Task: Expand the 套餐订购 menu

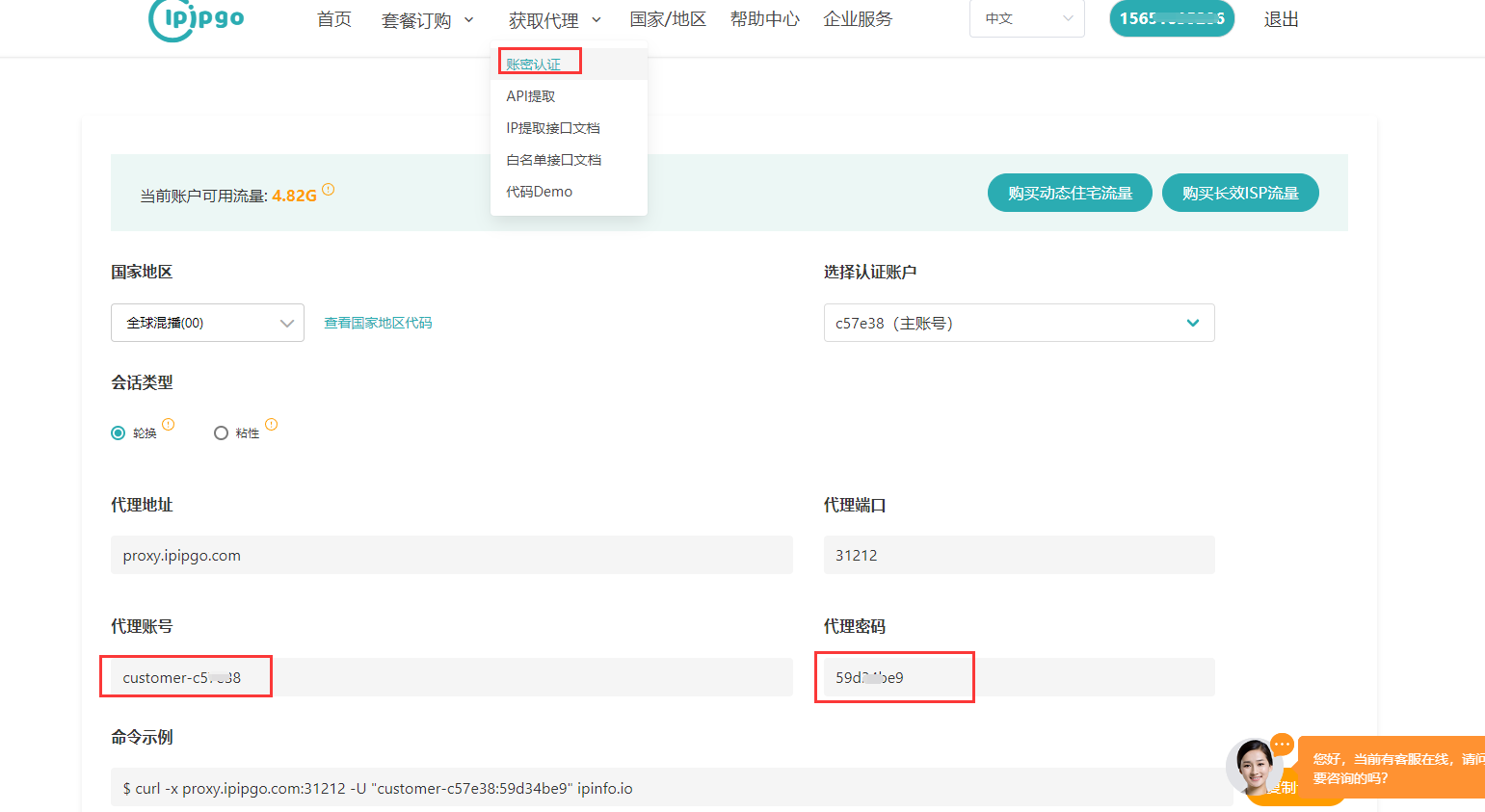Action: [x=428, y=20]
